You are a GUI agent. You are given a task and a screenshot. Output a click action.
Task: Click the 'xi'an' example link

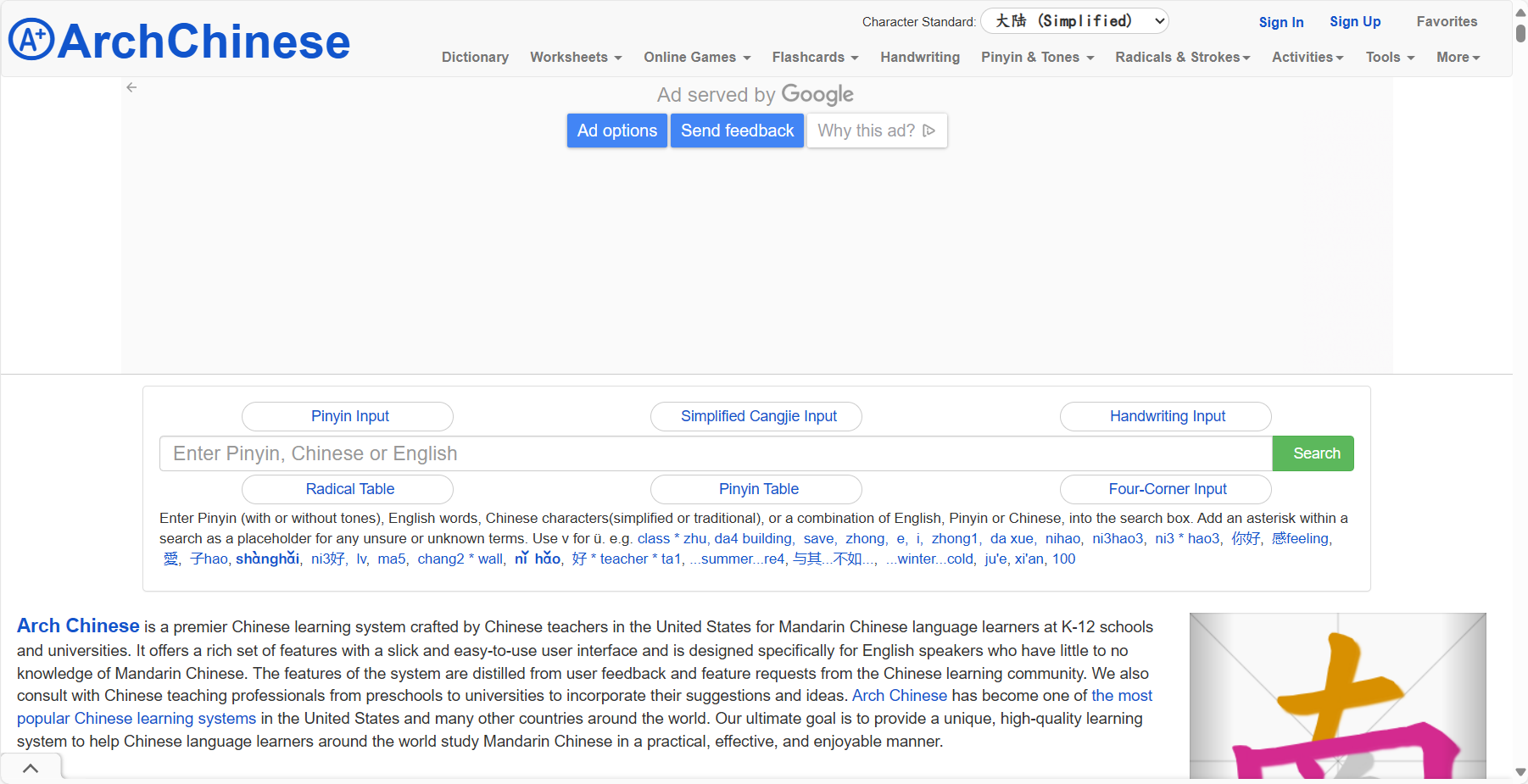[1029, 559]
